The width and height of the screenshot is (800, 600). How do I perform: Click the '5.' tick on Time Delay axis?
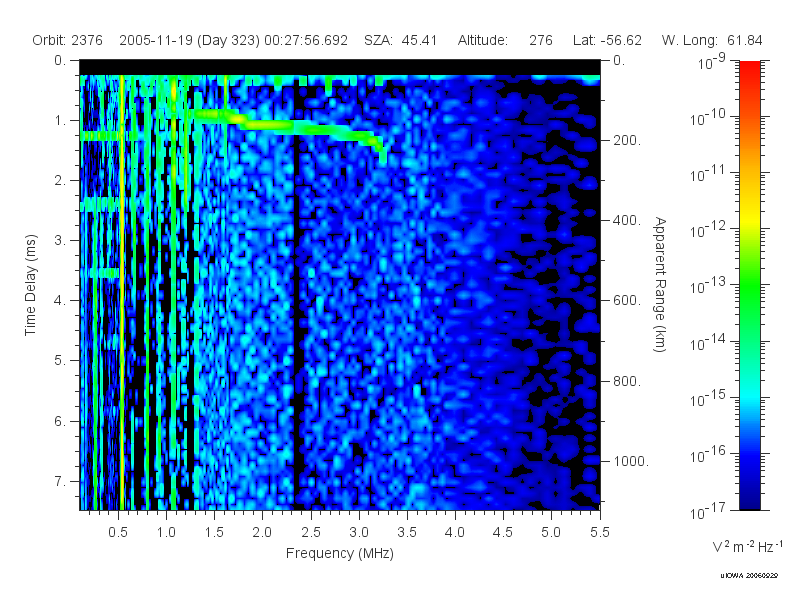click(60, 361)
